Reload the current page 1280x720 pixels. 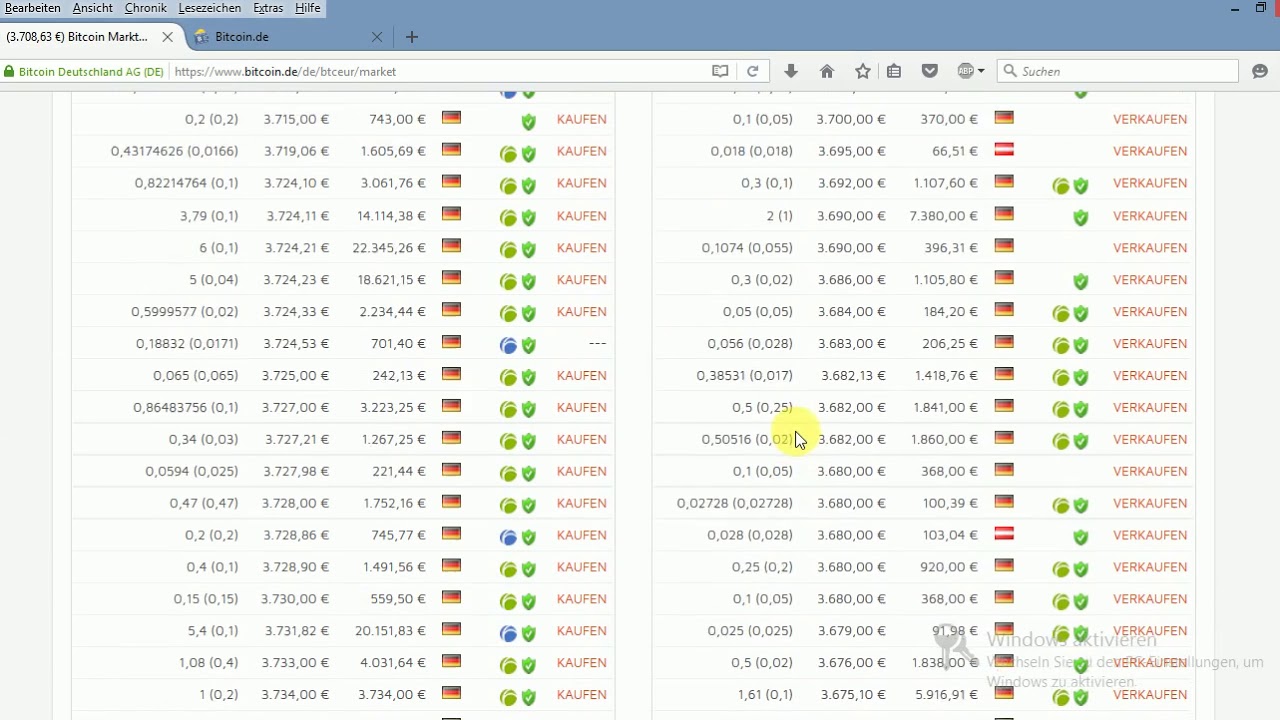pyautogui.click(x=753, y=71)
